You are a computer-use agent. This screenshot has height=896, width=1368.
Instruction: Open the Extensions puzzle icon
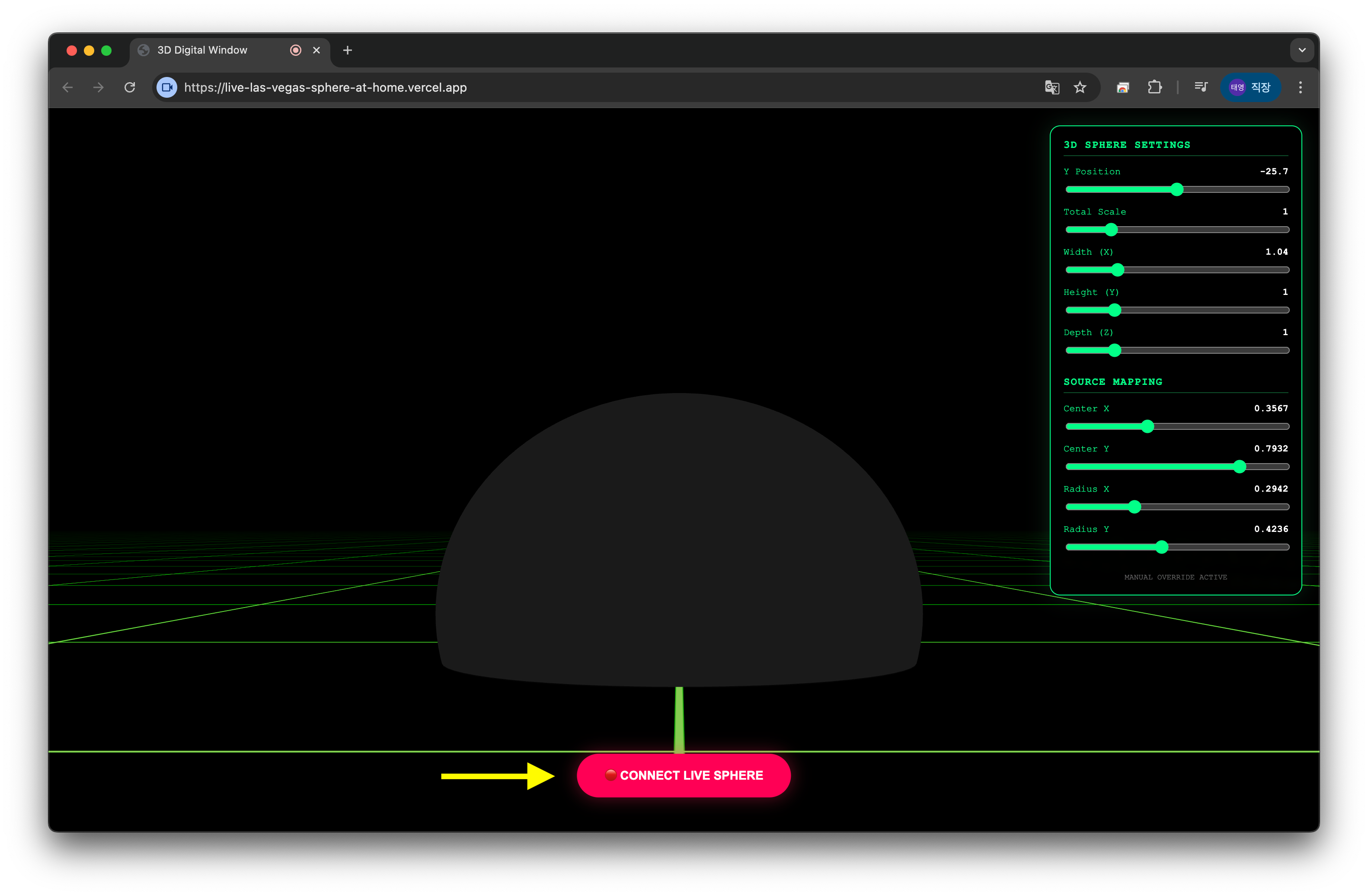(x=1154, y=87)
